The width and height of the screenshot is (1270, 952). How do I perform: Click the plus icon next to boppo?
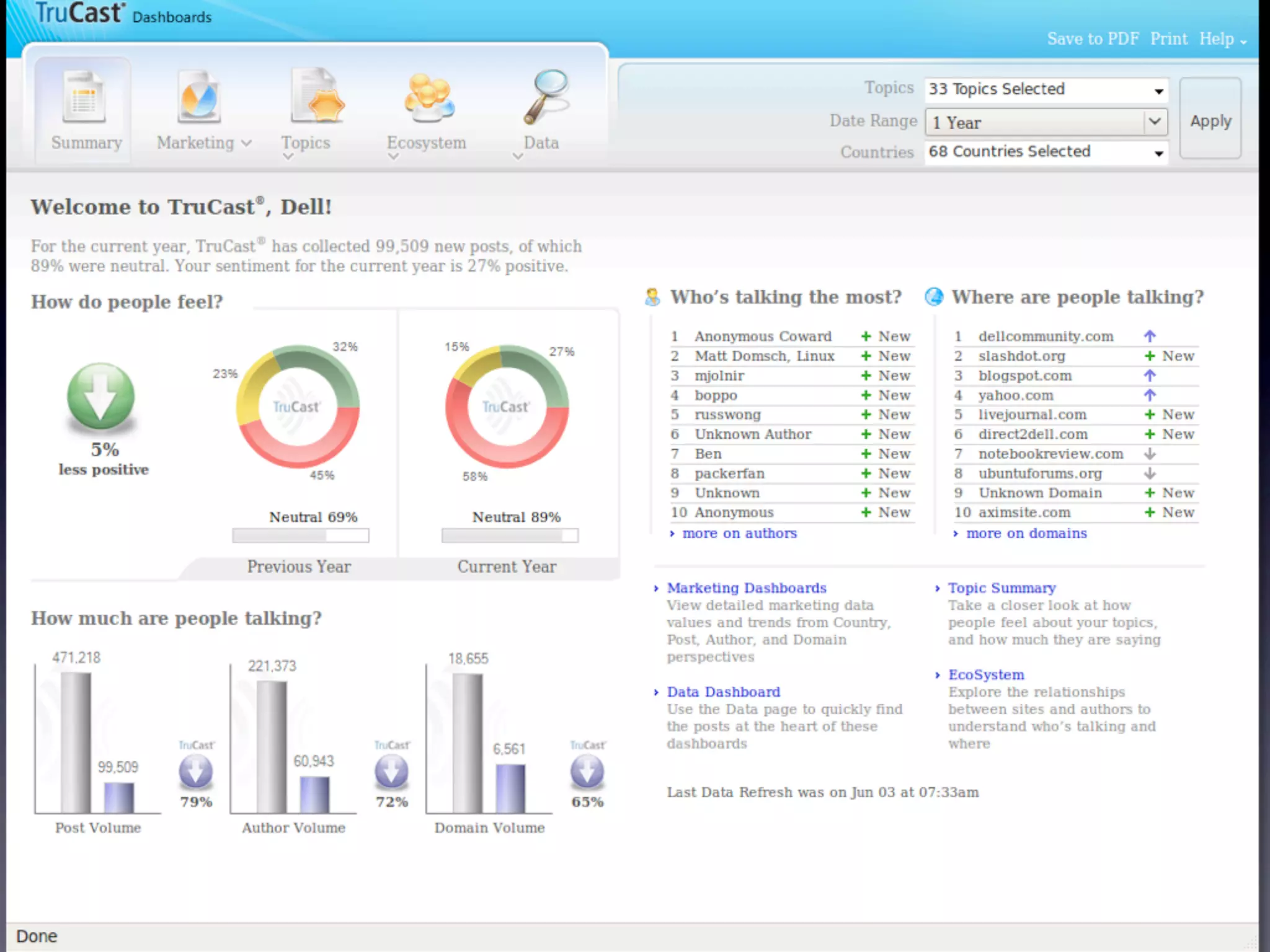coord(866,395)
